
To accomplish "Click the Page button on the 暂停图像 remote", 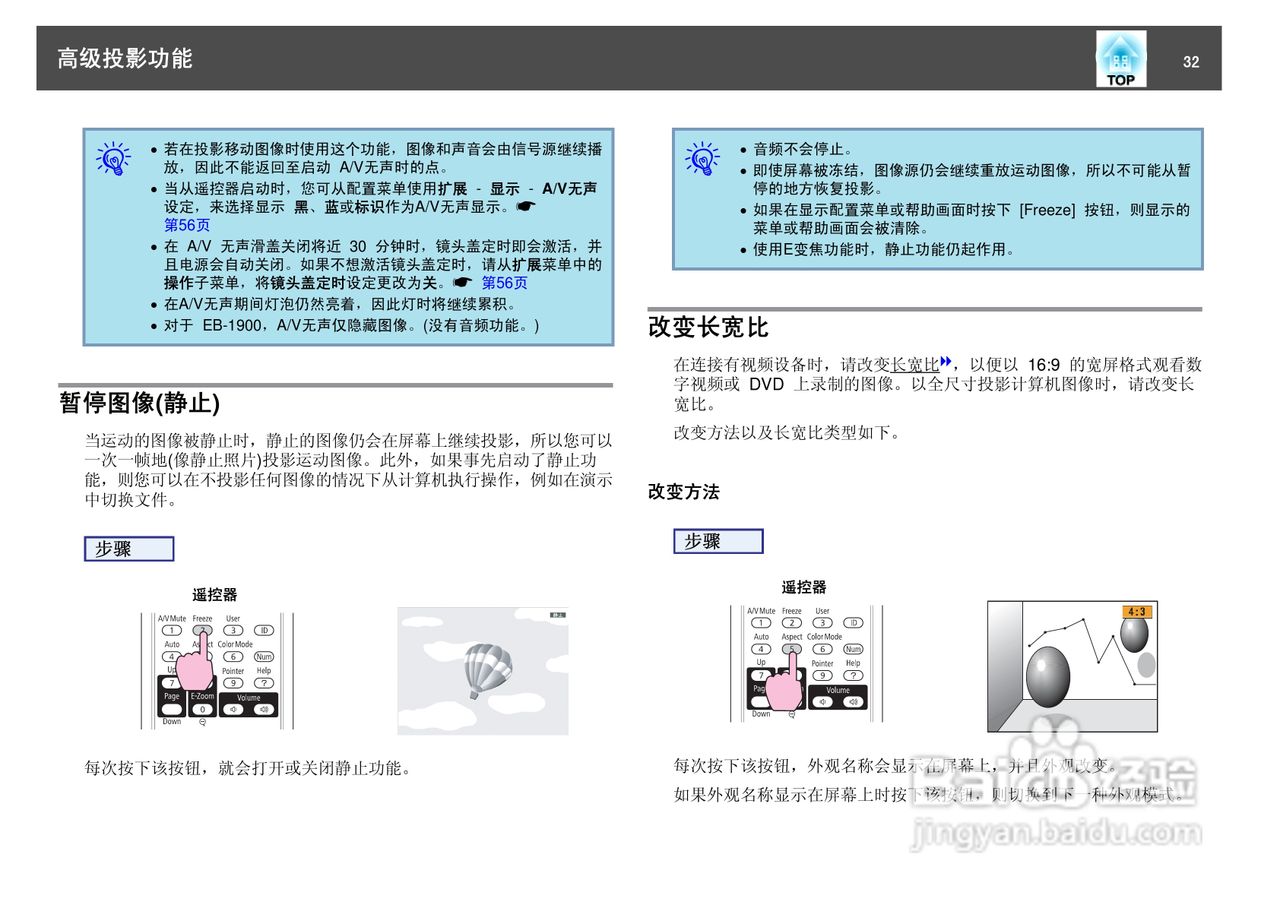I will point(172,709).
